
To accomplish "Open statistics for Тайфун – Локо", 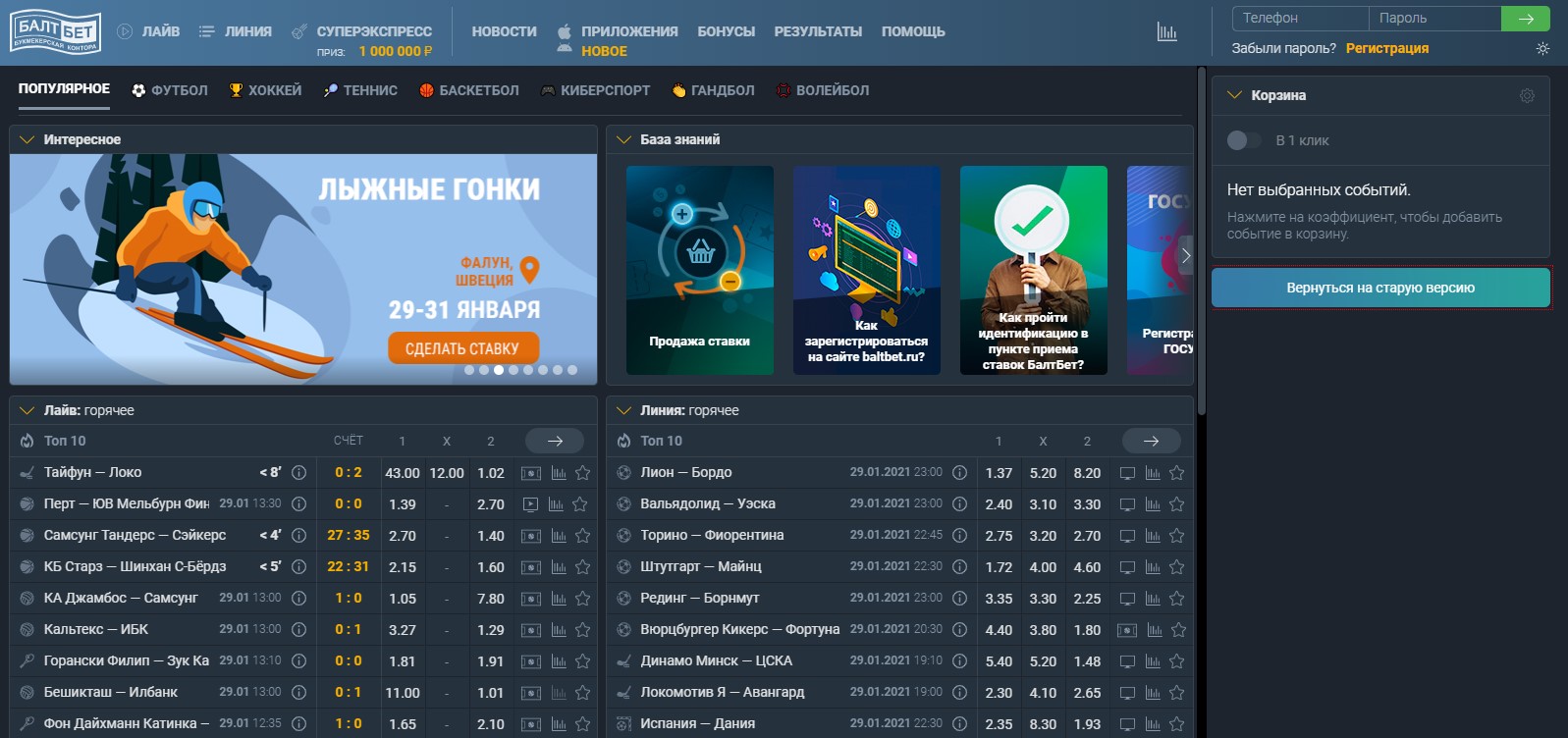I will pyautogui.click(x=559, y=473).
